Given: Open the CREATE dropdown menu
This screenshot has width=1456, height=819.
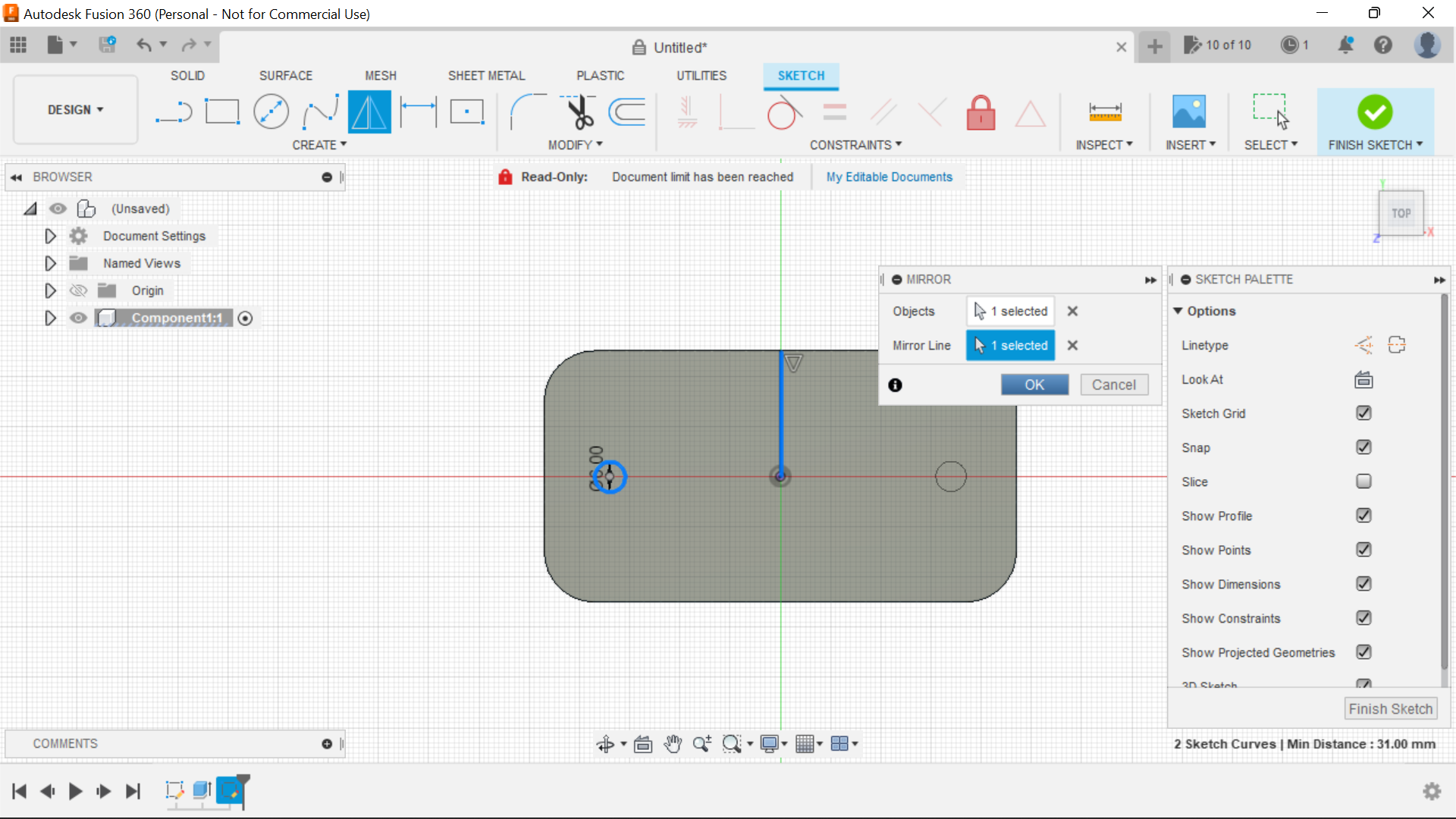Looking at the screenshot, I should point(319,145).
